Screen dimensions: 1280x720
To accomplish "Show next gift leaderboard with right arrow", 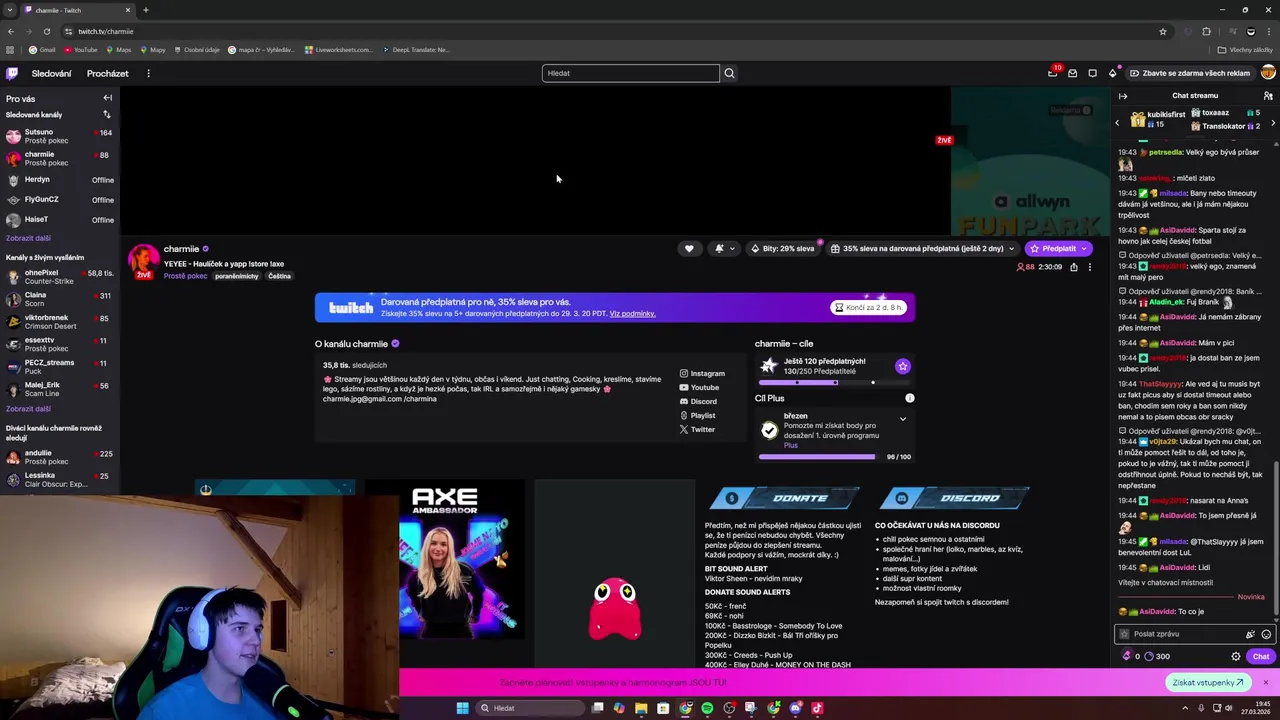I will click(x=1272, y=122).
